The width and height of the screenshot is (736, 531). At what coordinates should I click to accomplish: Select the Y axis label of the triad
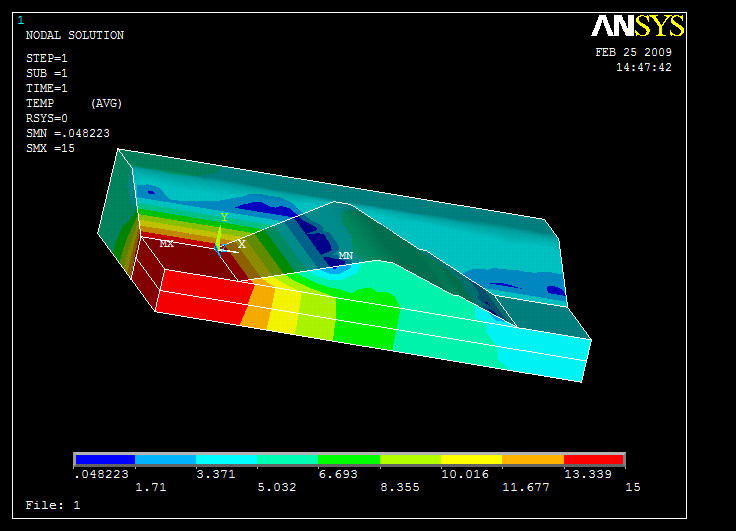224,217
